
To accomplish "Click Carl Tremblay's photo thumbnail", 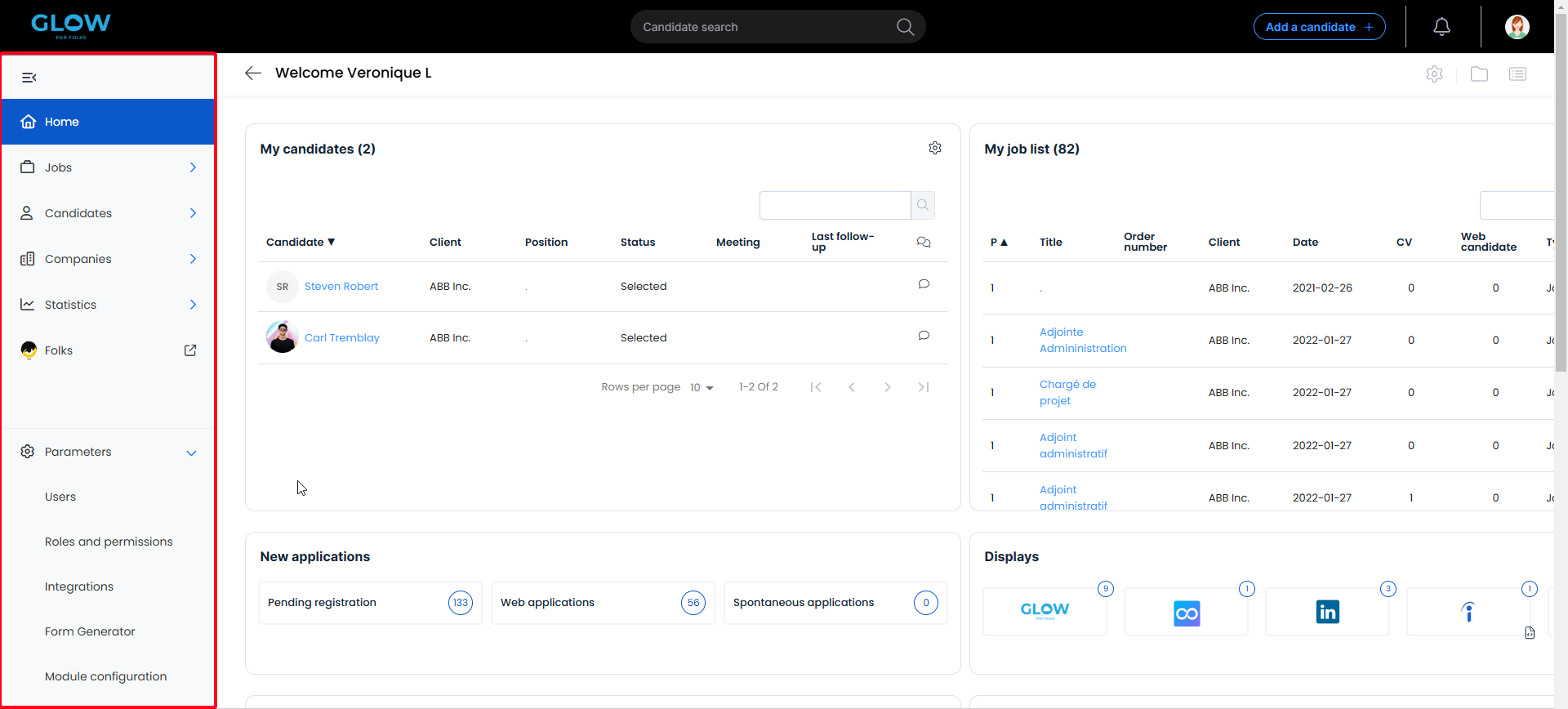I will (282, 337).
